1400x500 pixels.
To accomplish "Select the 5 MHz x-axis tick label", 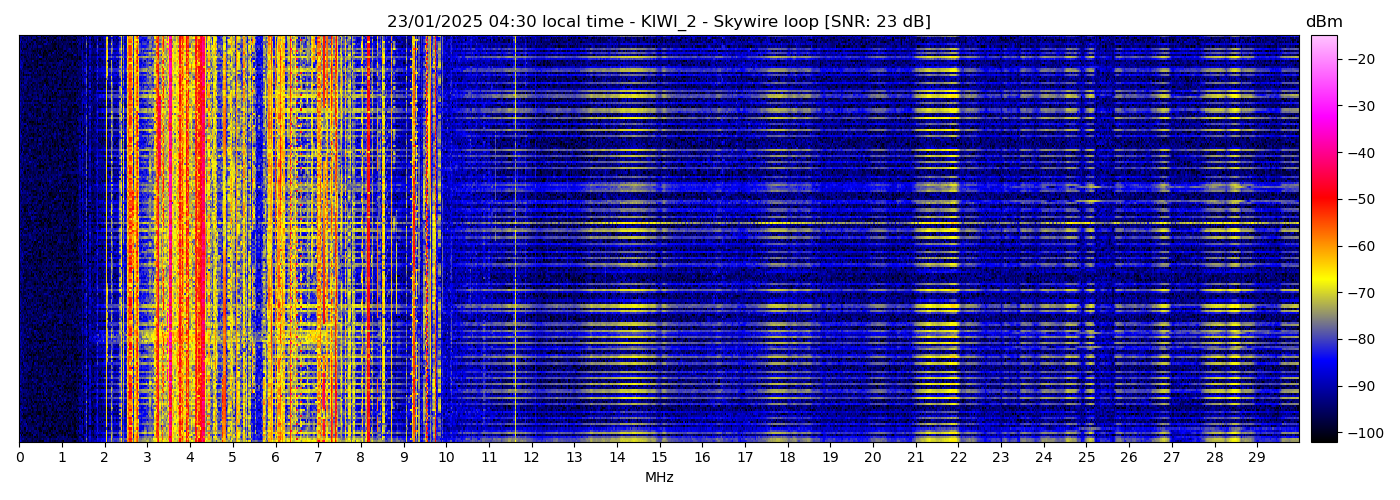I will pyautogui.click(x=233, y=457).
